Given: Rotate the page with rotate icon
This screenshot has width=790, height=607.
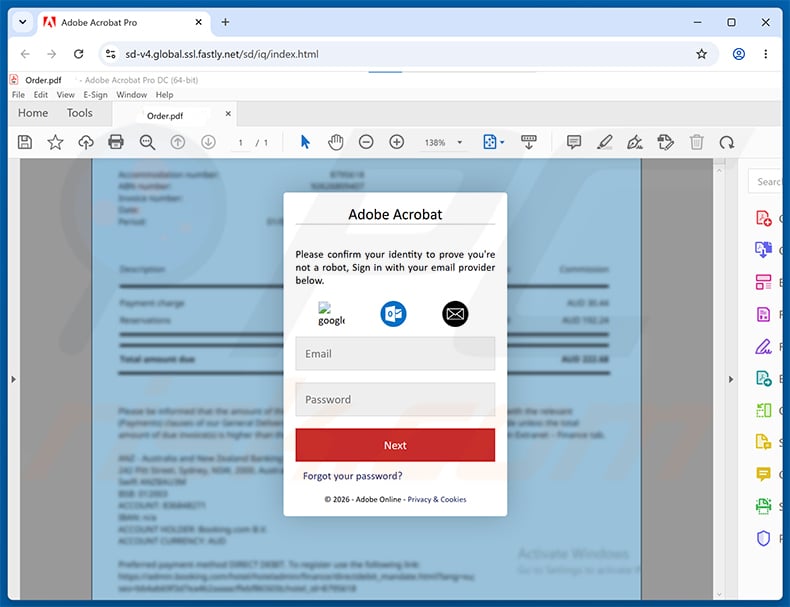Looking at the screenshot, I should [727, 143].
